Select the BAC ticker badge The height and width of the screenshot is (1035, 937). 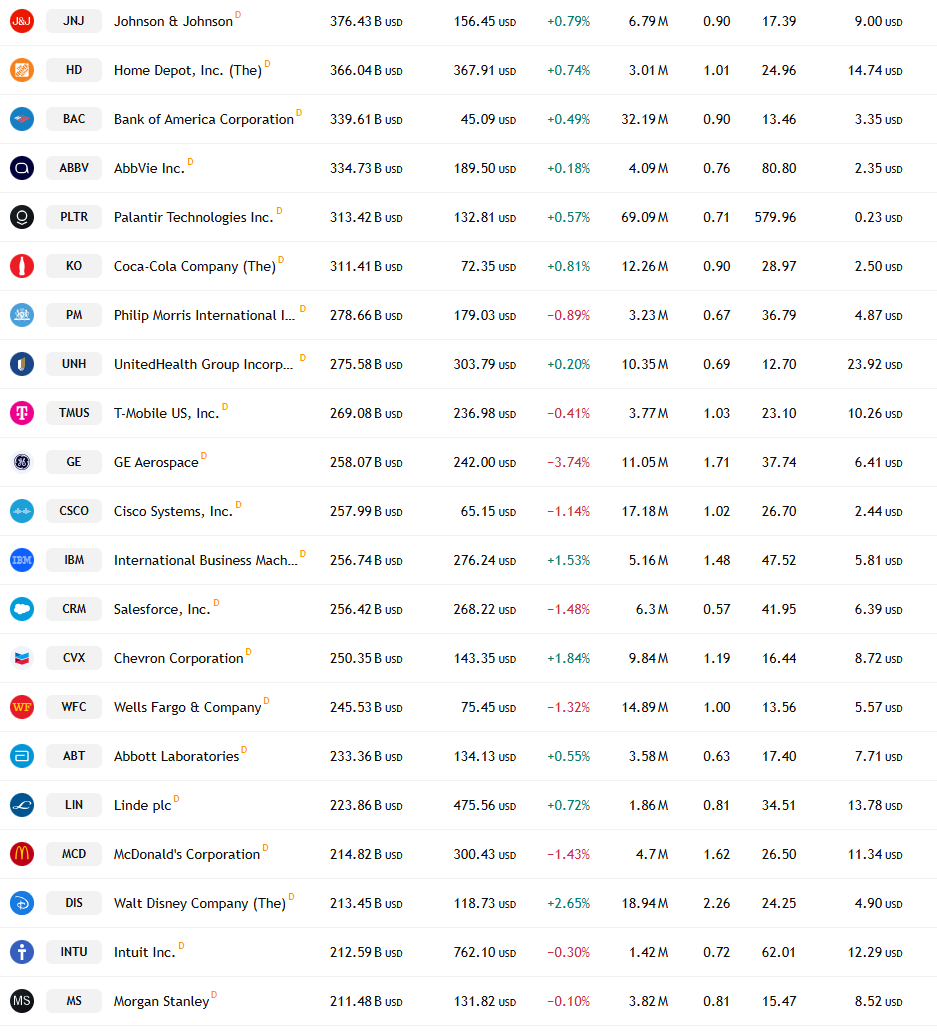tap(74, 119)
